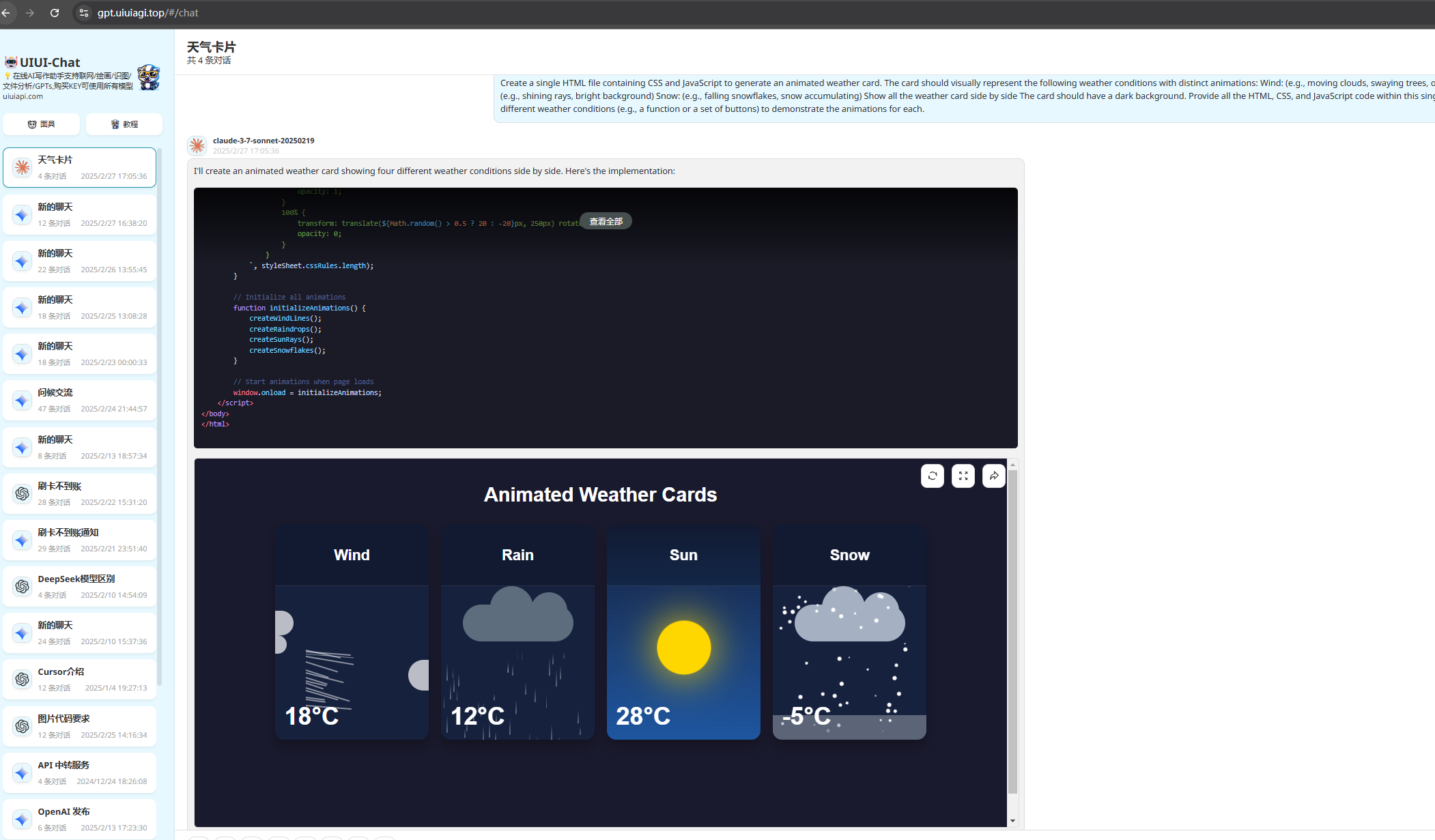Go forward using the browser forward arrow
The image size is (1435, 840).
point(30,13)
